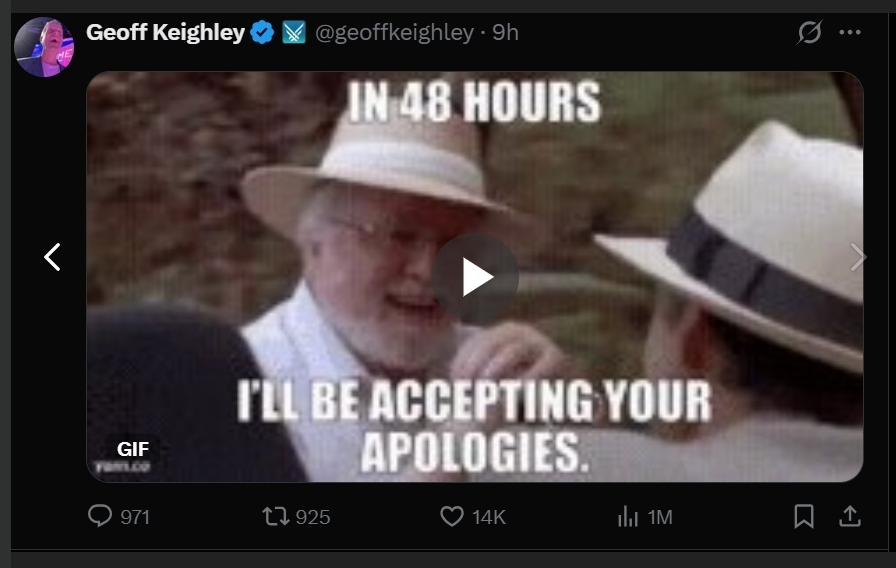Repost the tweet via retweet icon
This screenshot has height=568, width=896.
275,517
